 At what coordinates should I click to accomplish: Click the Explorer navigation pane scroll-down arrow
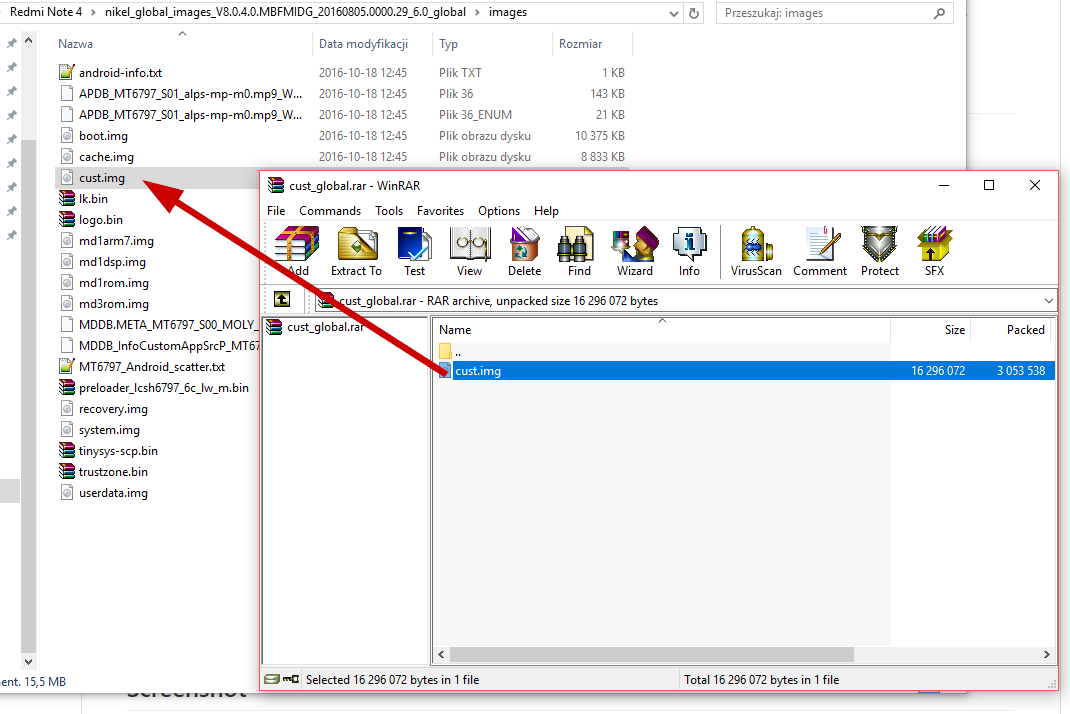(x=28, y=661)
